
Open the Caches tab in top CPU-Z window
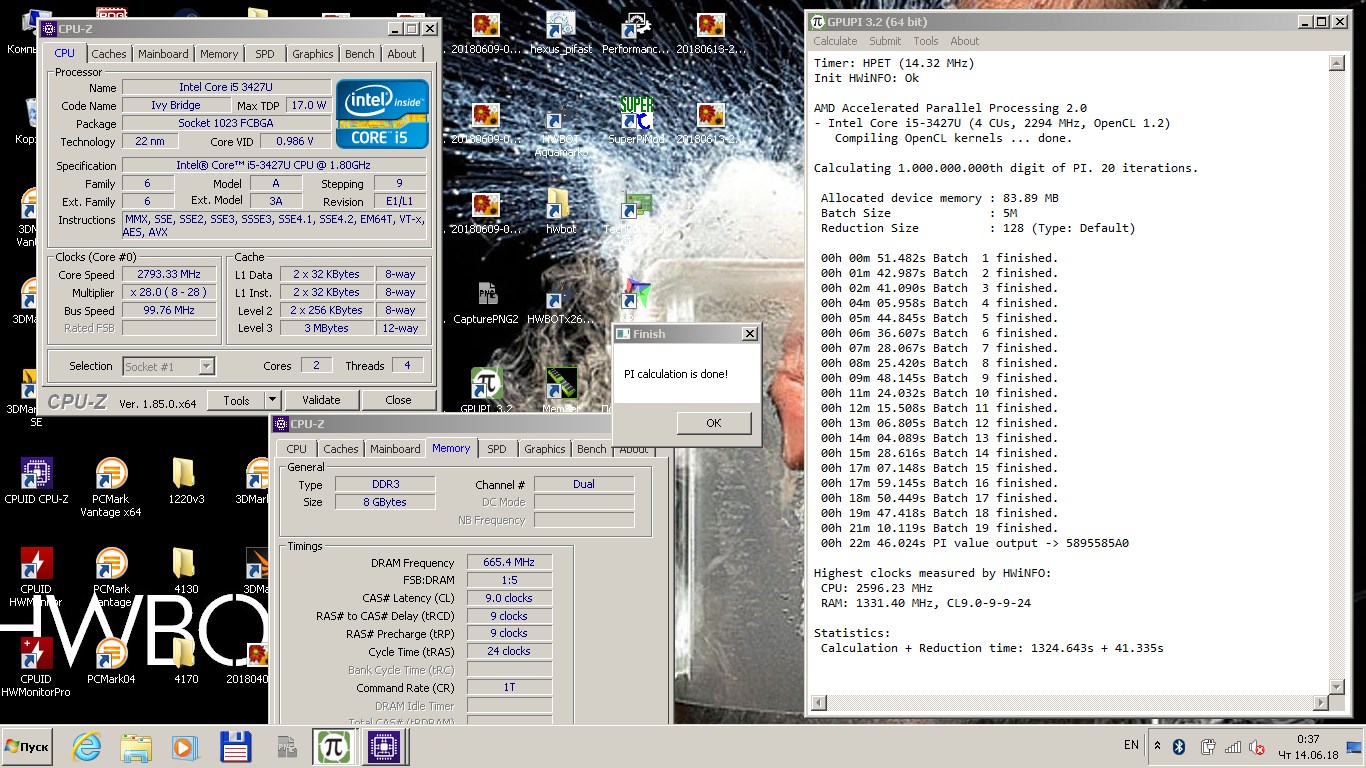pyautogui.click(x=109, y=54)
